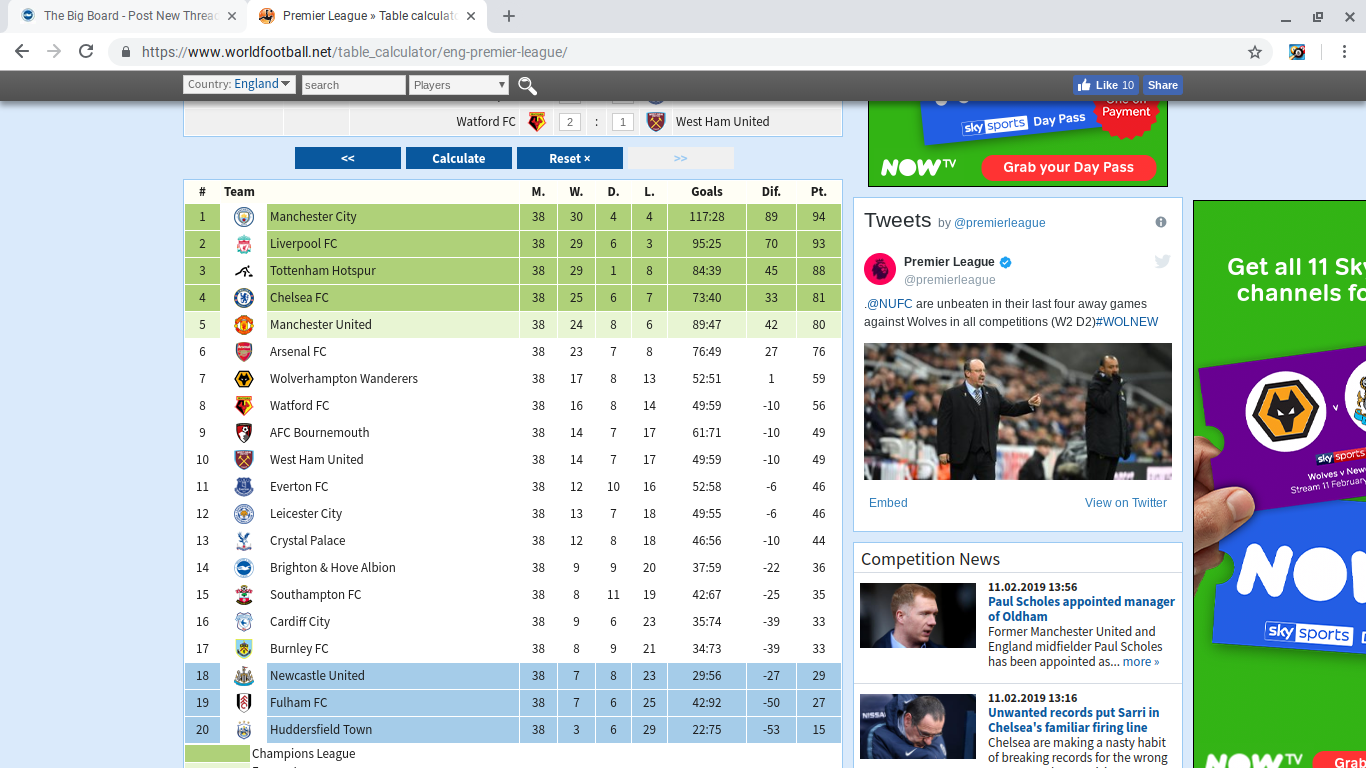Click the Liverpool FC club crest

[244, 244]
